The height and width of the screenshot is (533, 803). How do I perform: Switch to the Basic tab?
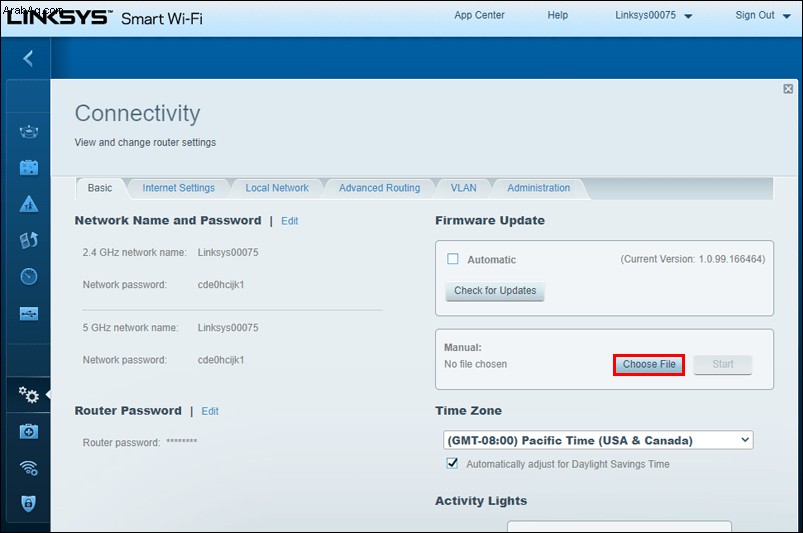tap(100, 188)
